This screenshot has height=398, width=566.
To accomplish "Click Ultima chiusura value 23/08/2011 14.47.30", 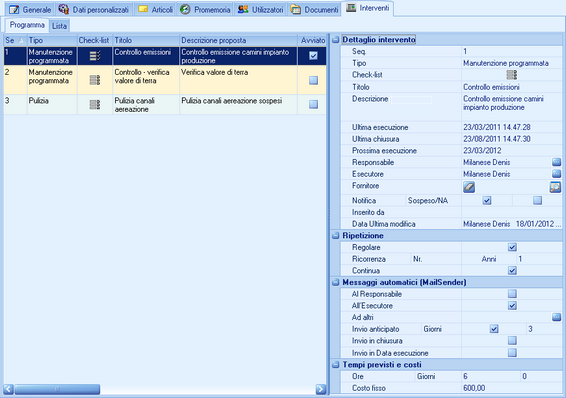I will [x=497, y=139].
